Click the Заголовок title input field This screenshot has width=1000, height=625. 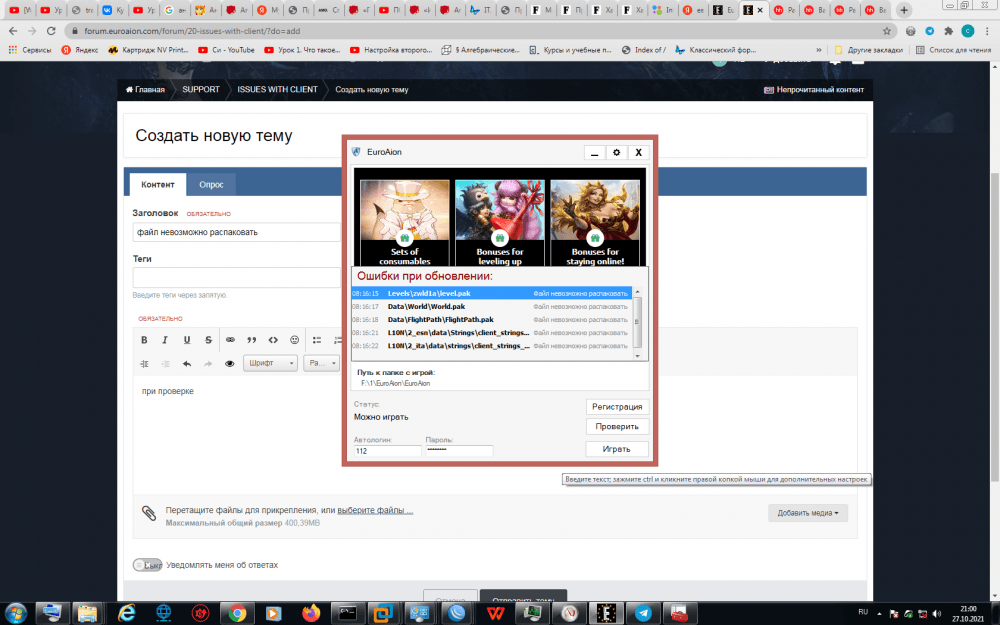point(236,232)
